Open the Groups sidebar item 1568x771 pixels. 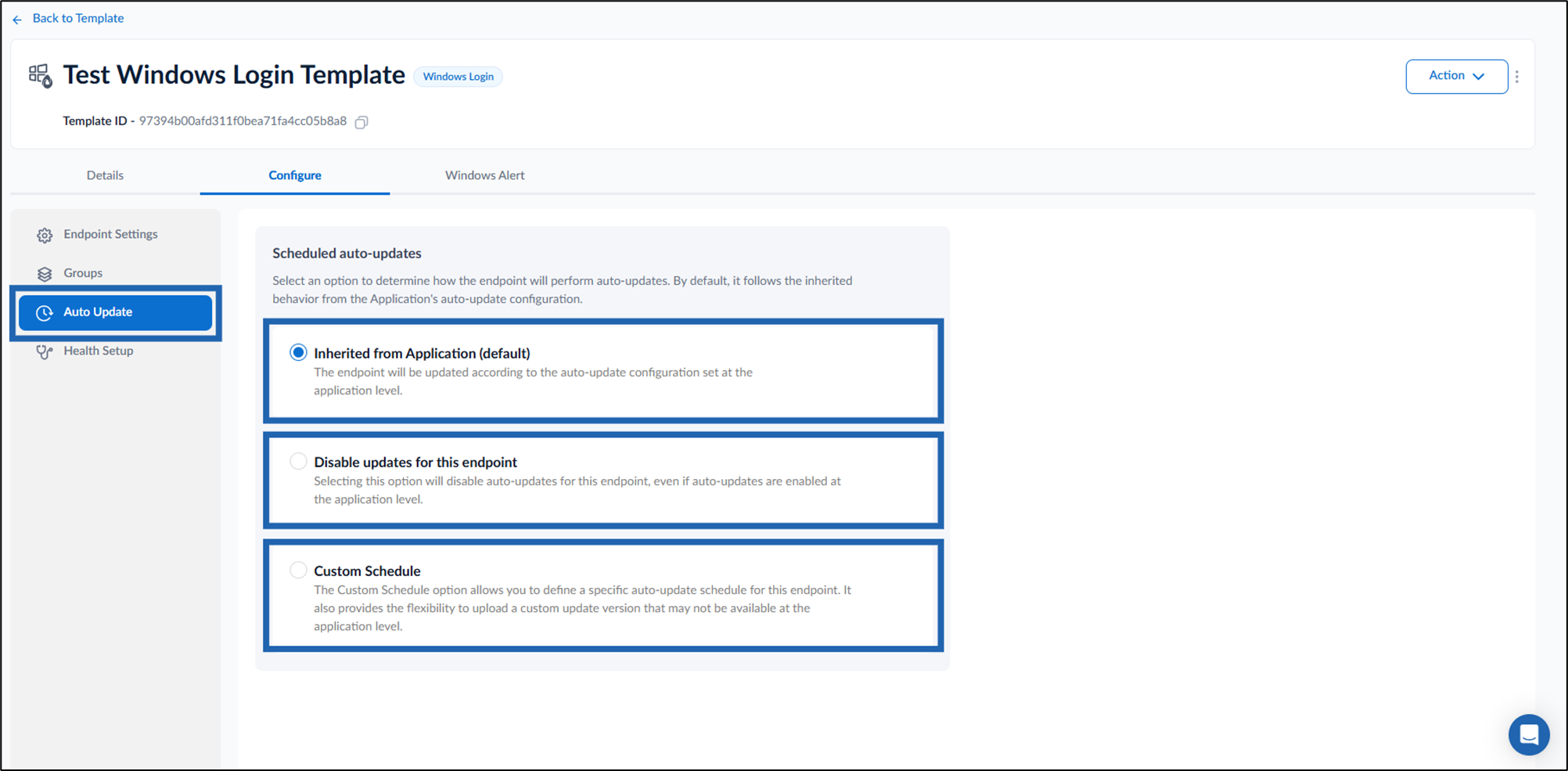83,273
